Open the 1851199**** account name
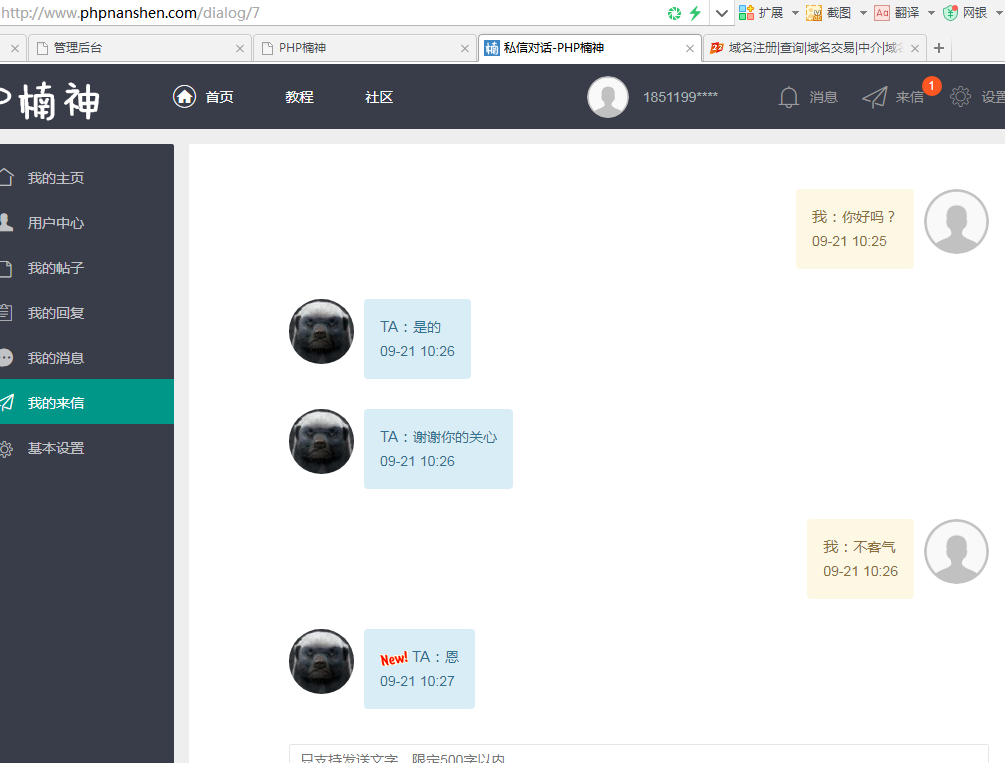The height and width of the screenshot is (763, 1005). (x=680, y=97)
